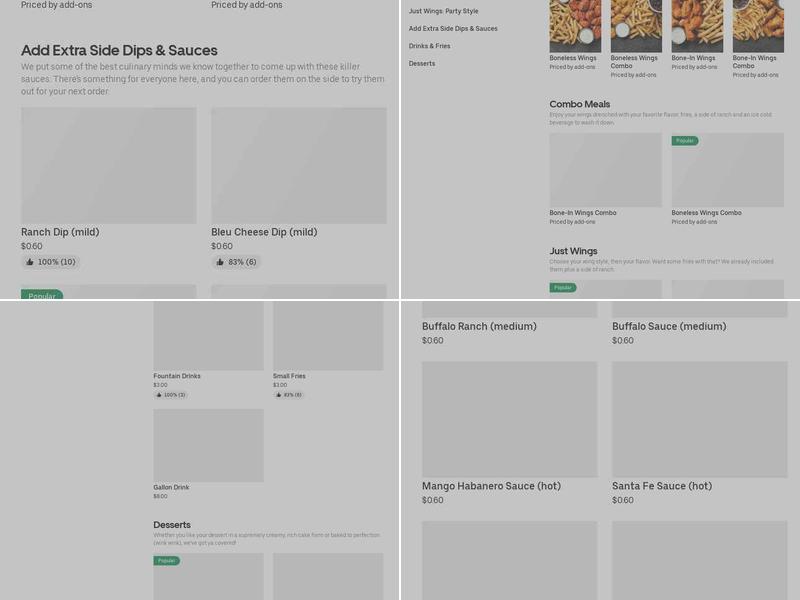
Task: Choose the Buffalo Sauce (medium) item
Action: pyautogui.click(x=669, y=326)
